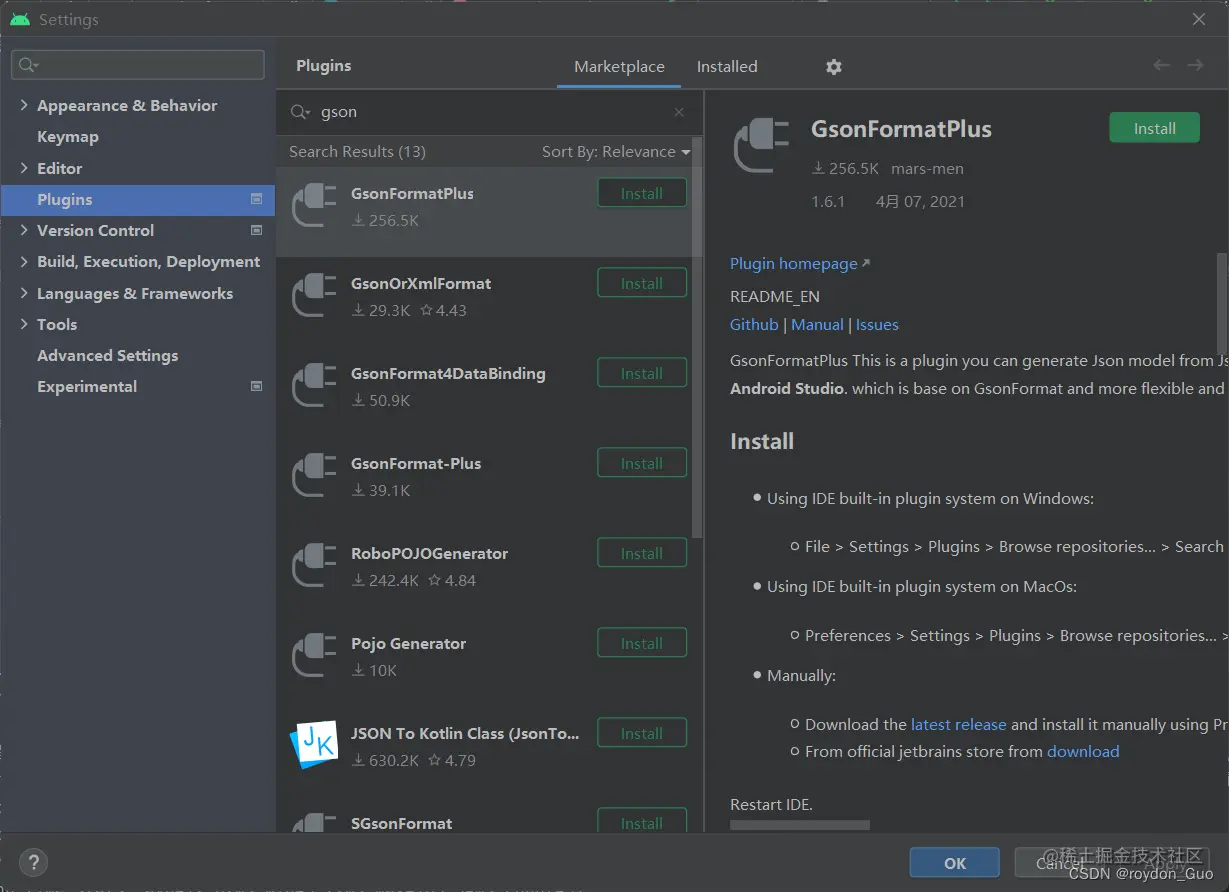Focus the settings sidebar search field
The image size is (1229, 892).
(x=138, y=65)
